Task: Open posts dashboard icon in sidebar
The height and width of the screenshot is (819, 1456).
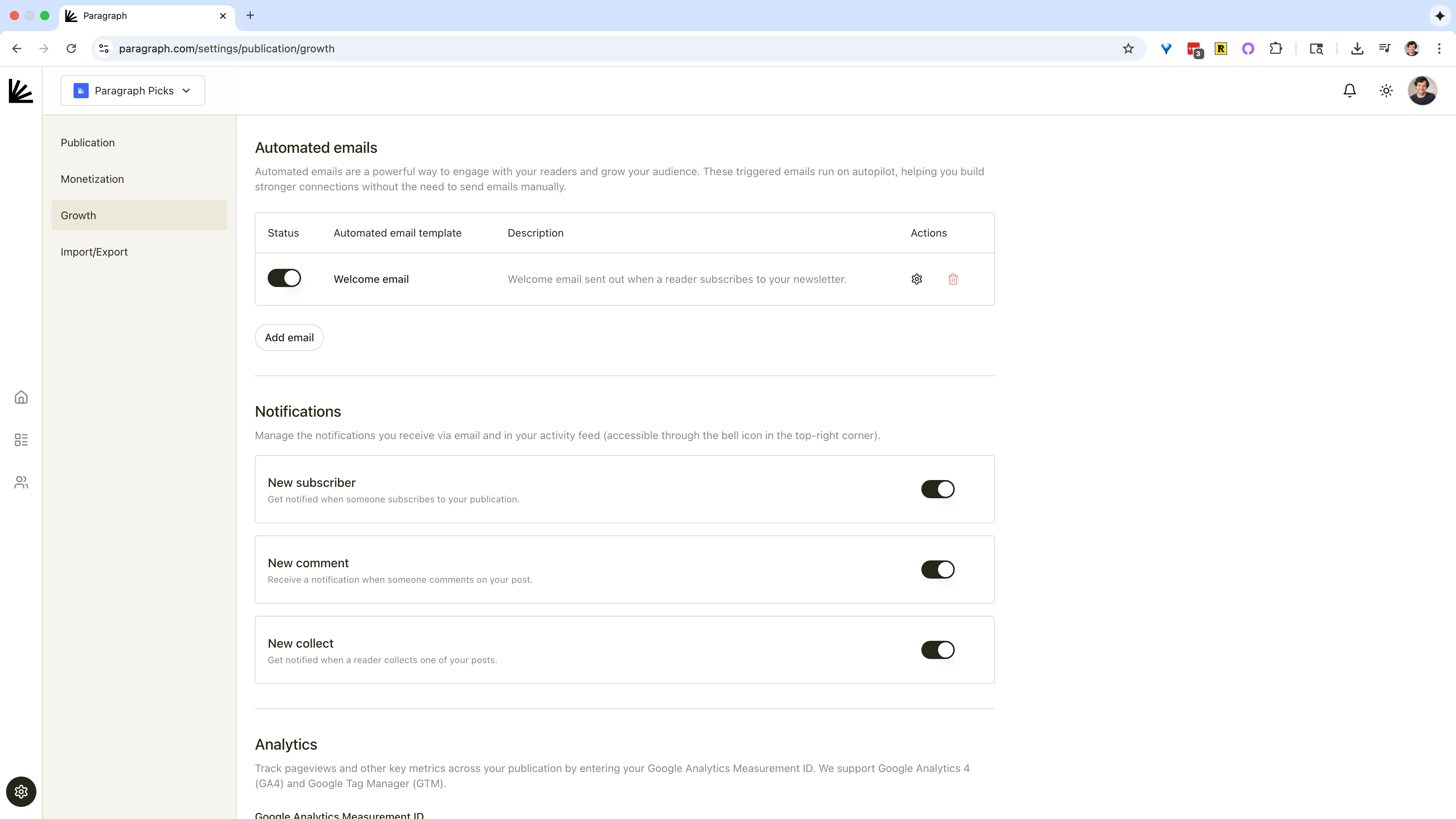Action: tap(21, 440)
